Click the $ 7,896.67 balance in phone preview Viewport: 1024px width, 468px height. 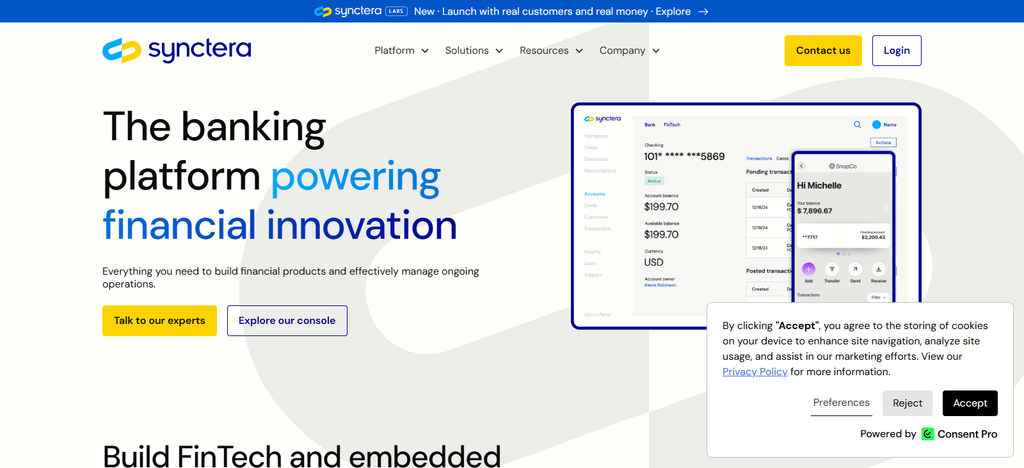coord(814,211)
